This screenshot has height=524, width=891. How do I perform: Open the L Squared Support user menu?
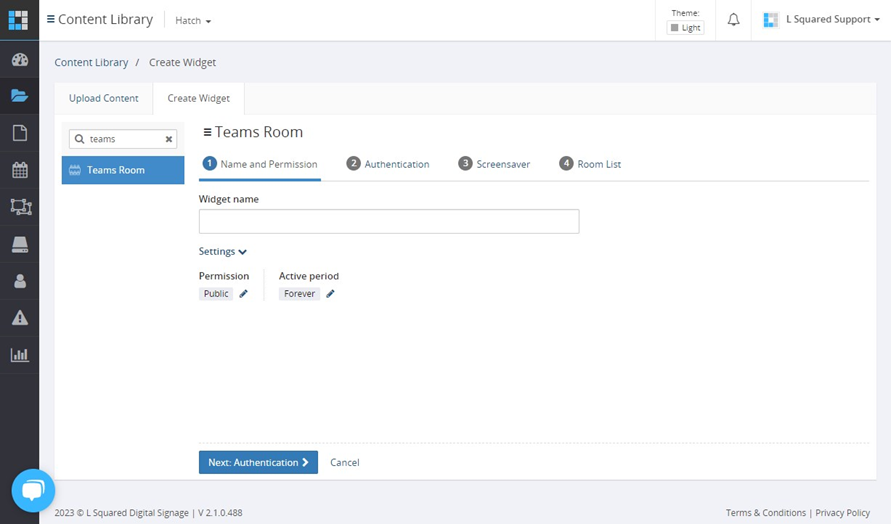click(x=832, y=19)
